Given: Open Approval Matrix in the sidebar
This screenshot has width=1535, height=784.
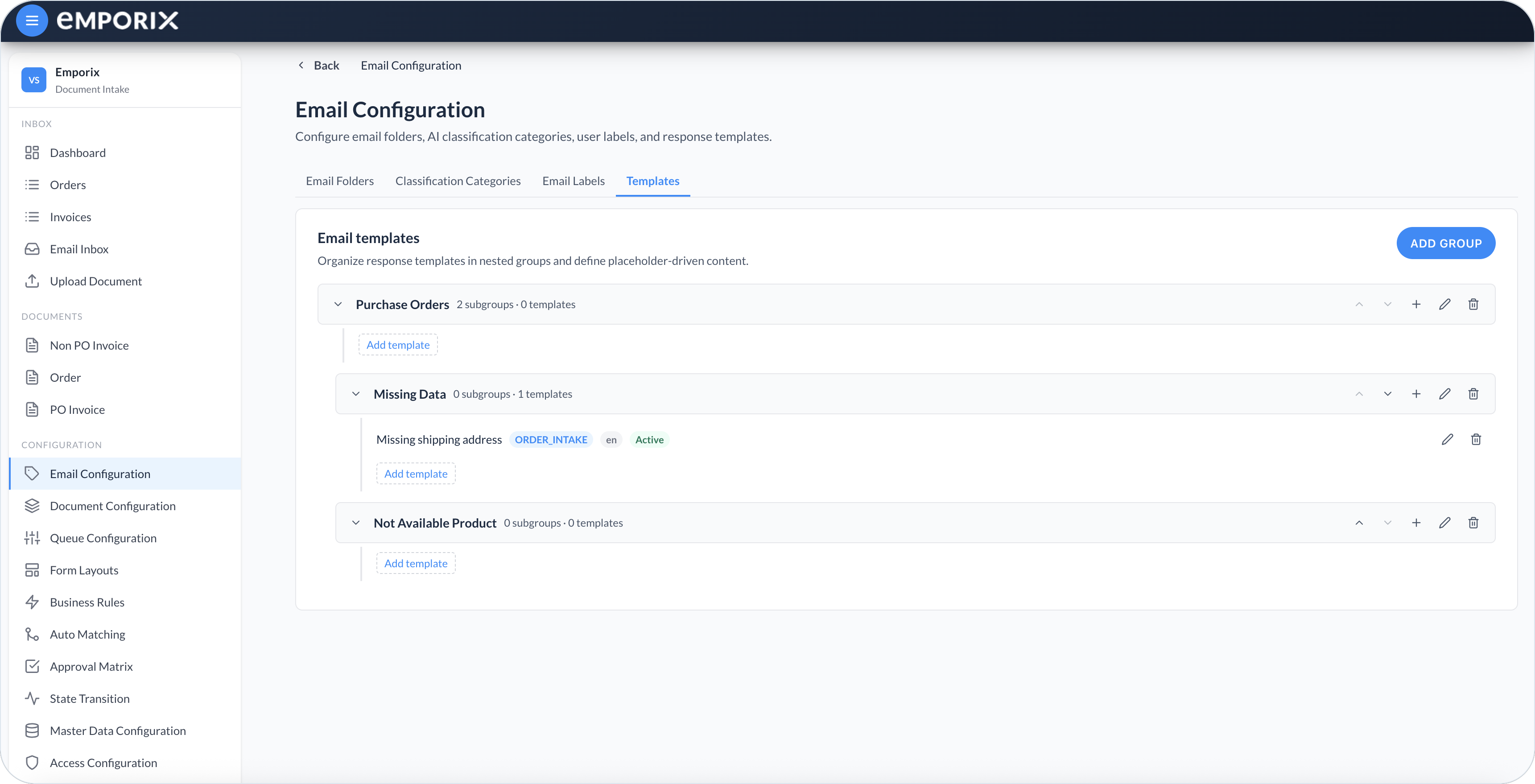Looking at the screenshot, I should point(125,667).
